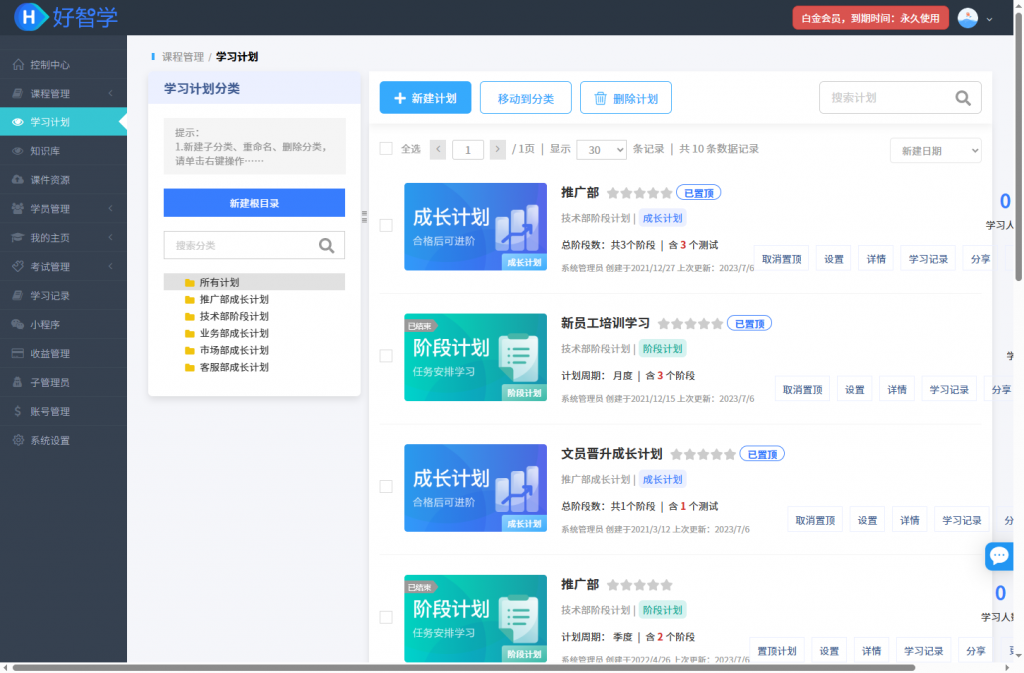Click the 好智学 H logo icon
1024x673 pixels.
pyautogui.click(x=31, y=17)
